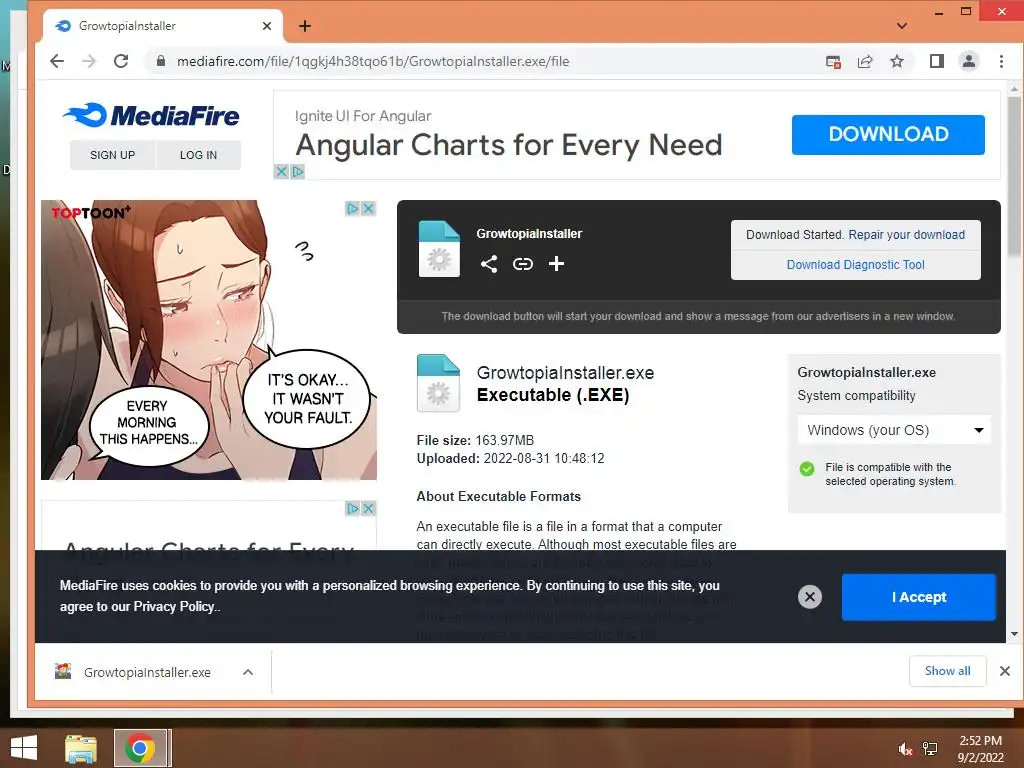Open a new browser tab

pyautogui.click(x=304, y=26)
